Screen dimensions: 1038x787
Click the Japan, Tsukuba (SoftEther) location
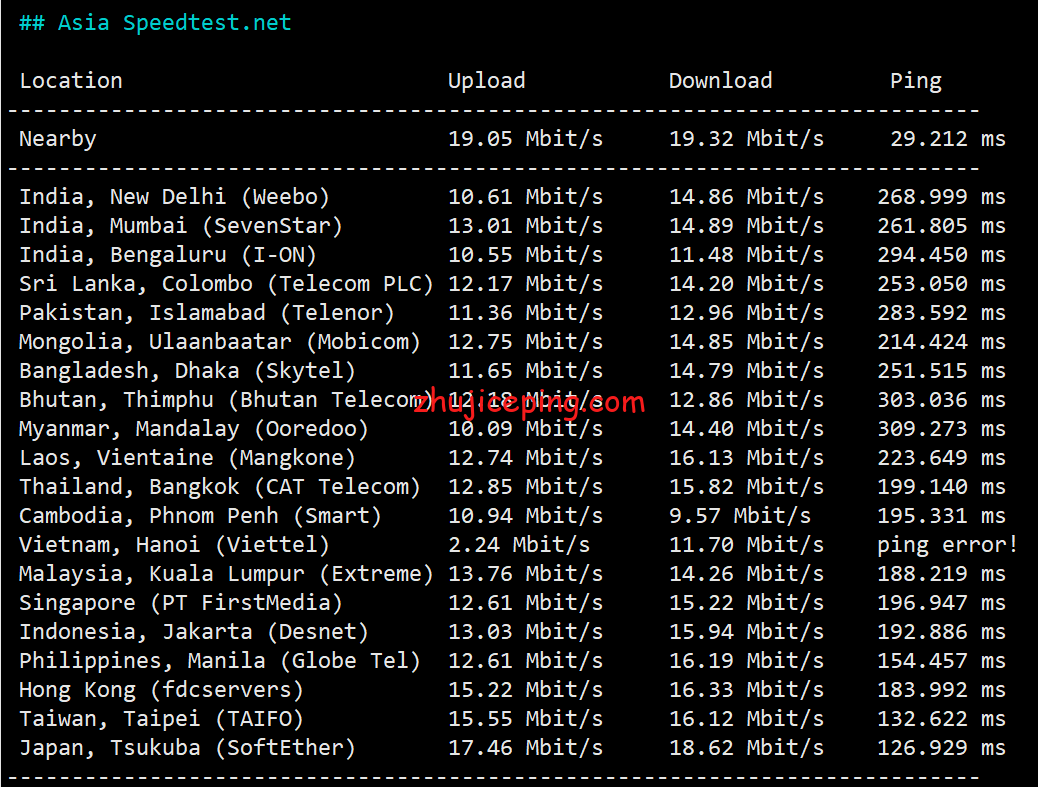point(187,748)
